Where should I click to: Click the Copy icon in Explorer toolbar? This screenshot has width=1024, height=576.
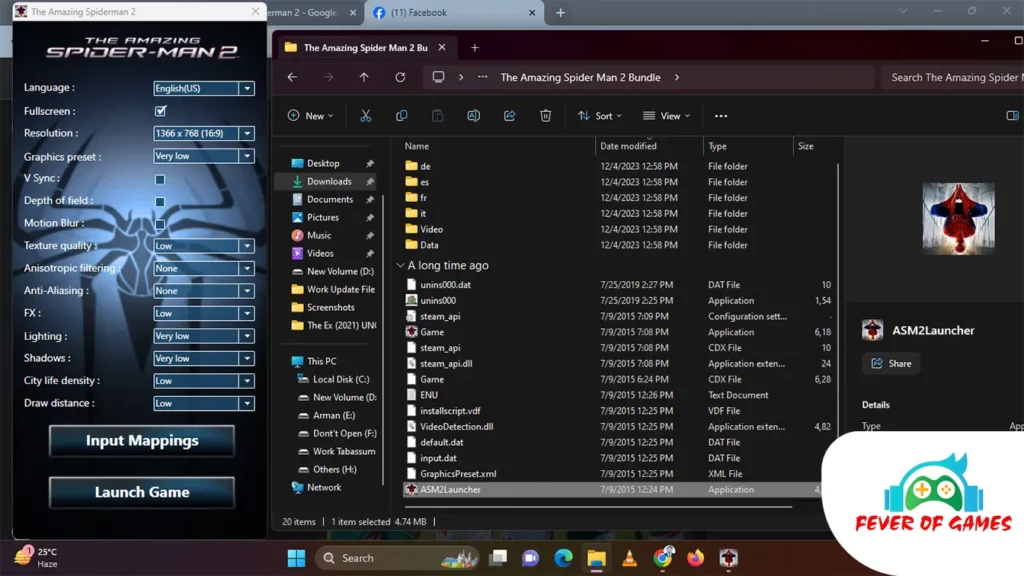pyautogui.click(x=402, y=116)
